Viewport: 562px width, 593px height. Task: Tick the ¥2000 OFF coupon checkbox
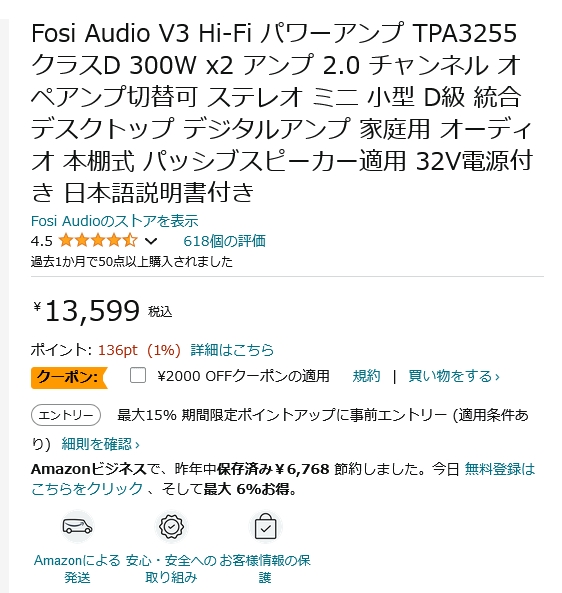click(138, 376)
